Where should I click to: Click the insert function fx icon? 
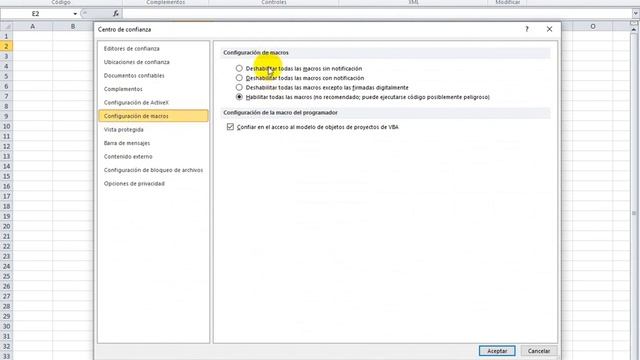tap(116, 13)
